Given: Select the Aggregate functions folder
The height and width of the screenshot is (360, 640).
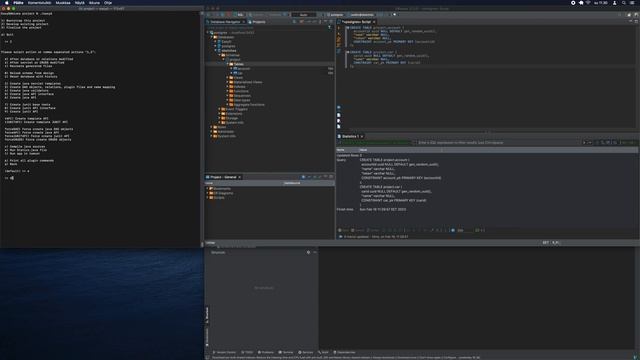Looking at the screenshot, I should tap(247, 104).
